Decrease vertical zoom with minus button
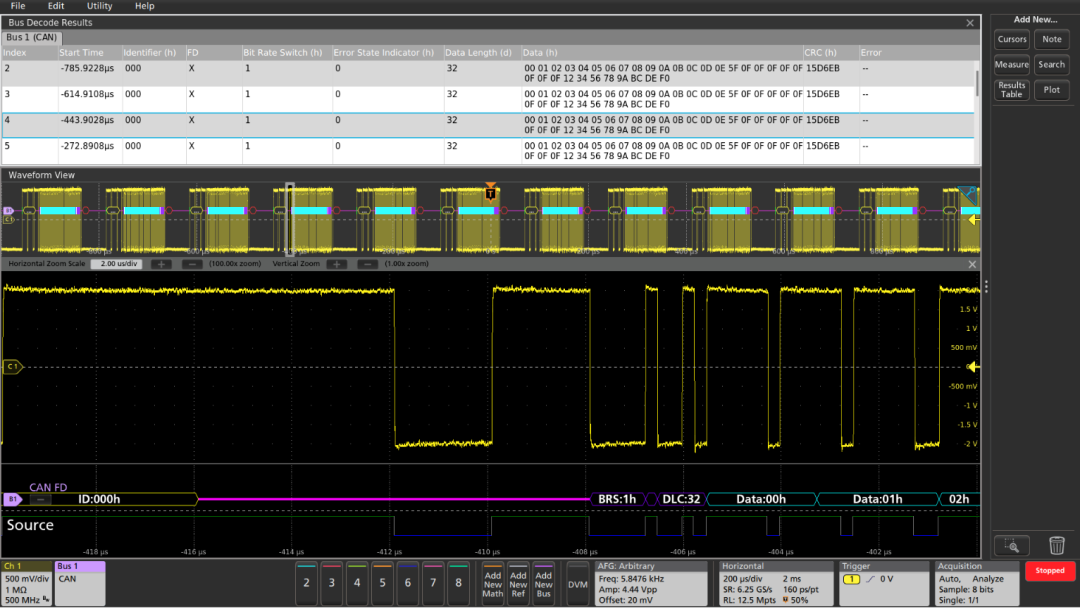Image resolution: width=1080 pixels, height=609 pixels. tap(368, 264)
